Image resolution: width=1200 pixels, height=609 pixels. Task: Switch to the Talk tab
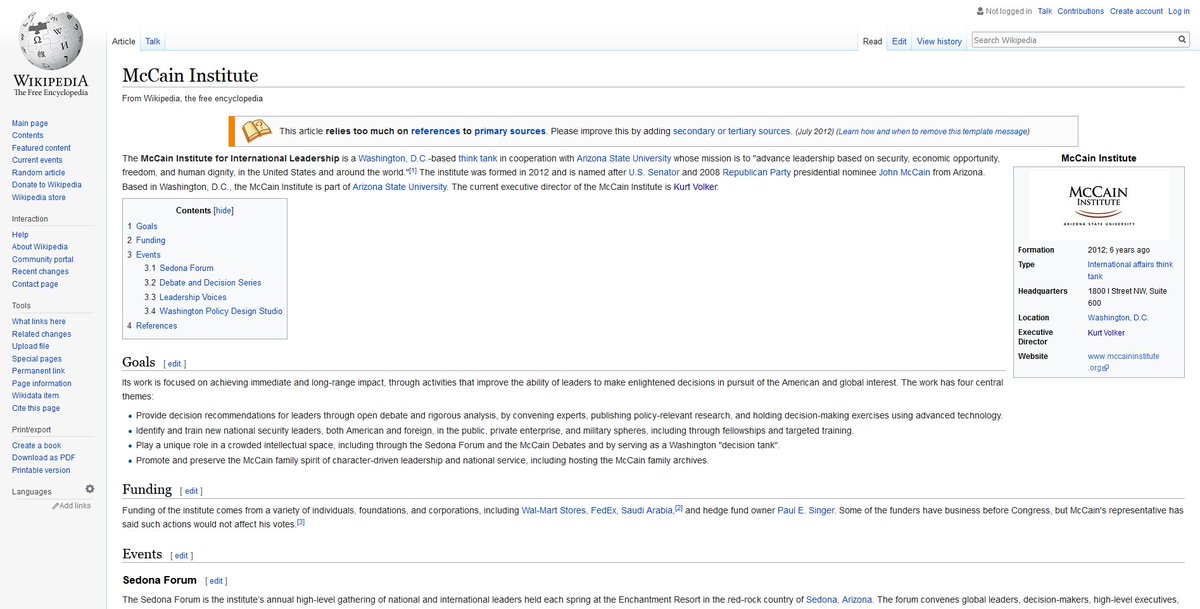tap(153, 41)
